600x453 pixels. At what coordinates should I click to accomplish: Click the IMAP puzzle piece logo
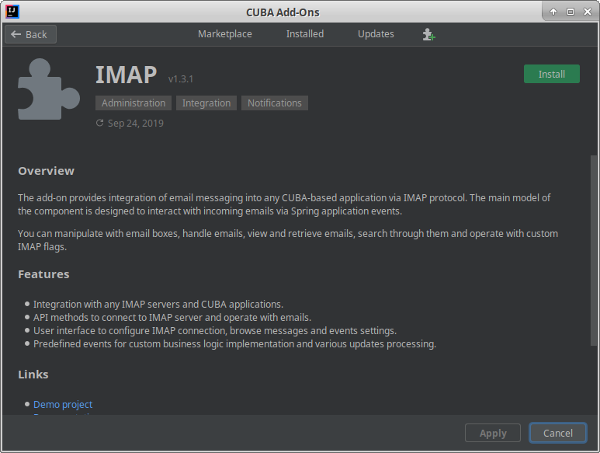[49, 89]
